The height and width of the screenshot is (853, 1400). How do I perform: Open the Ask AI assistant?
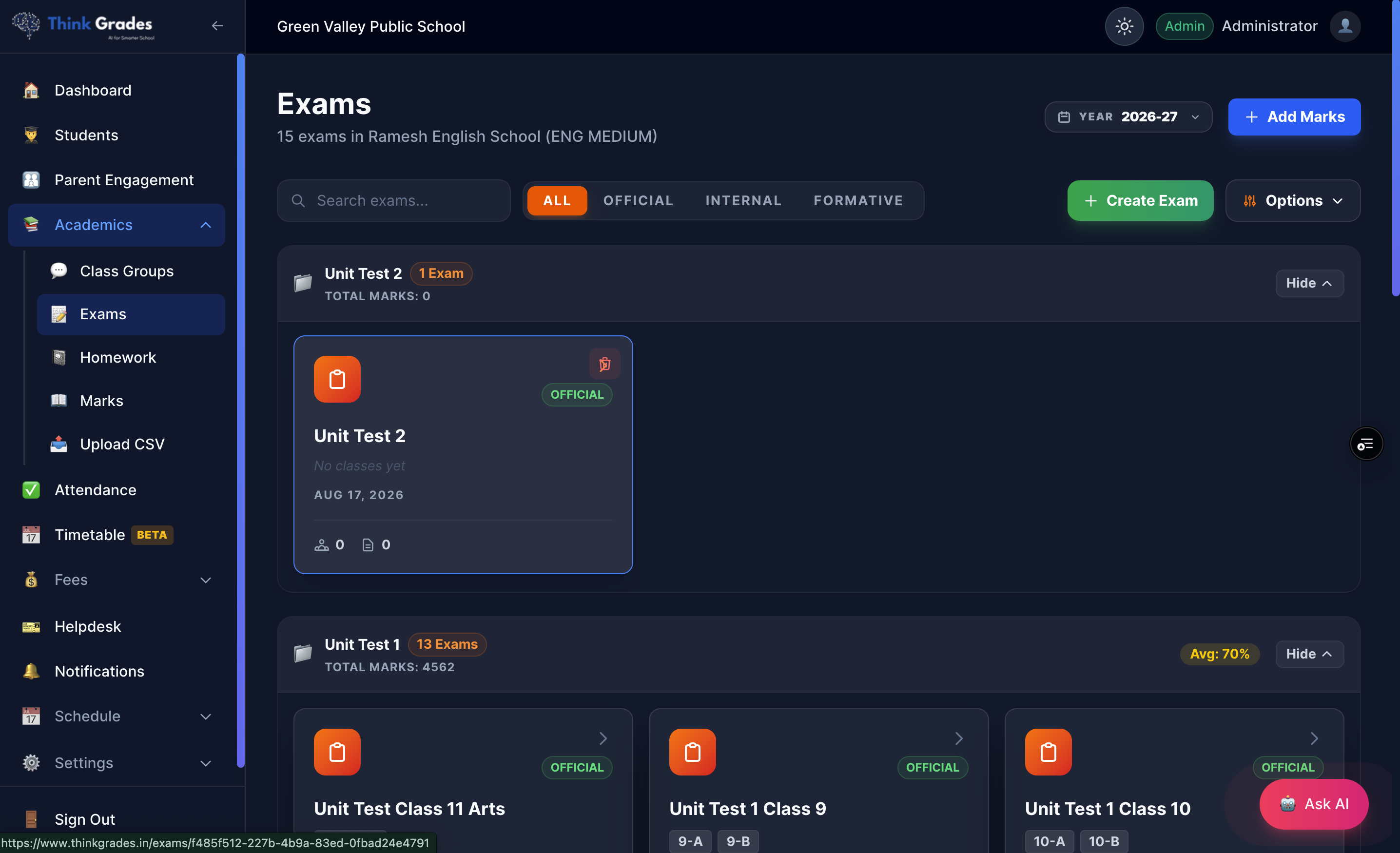tap(1314, 804)
